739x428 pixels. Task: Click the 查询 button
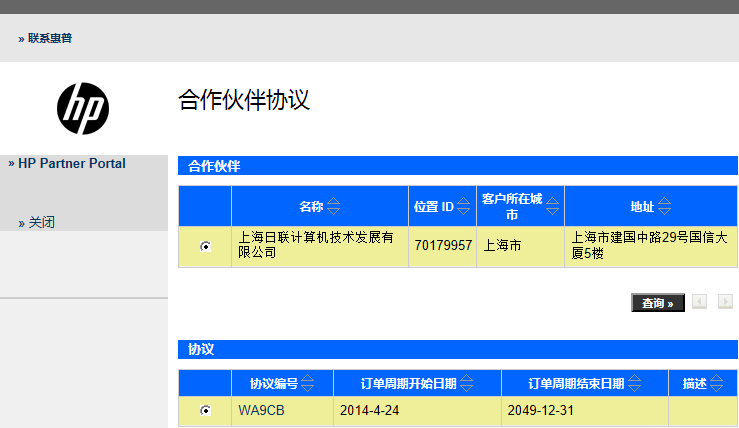(658, 303)
